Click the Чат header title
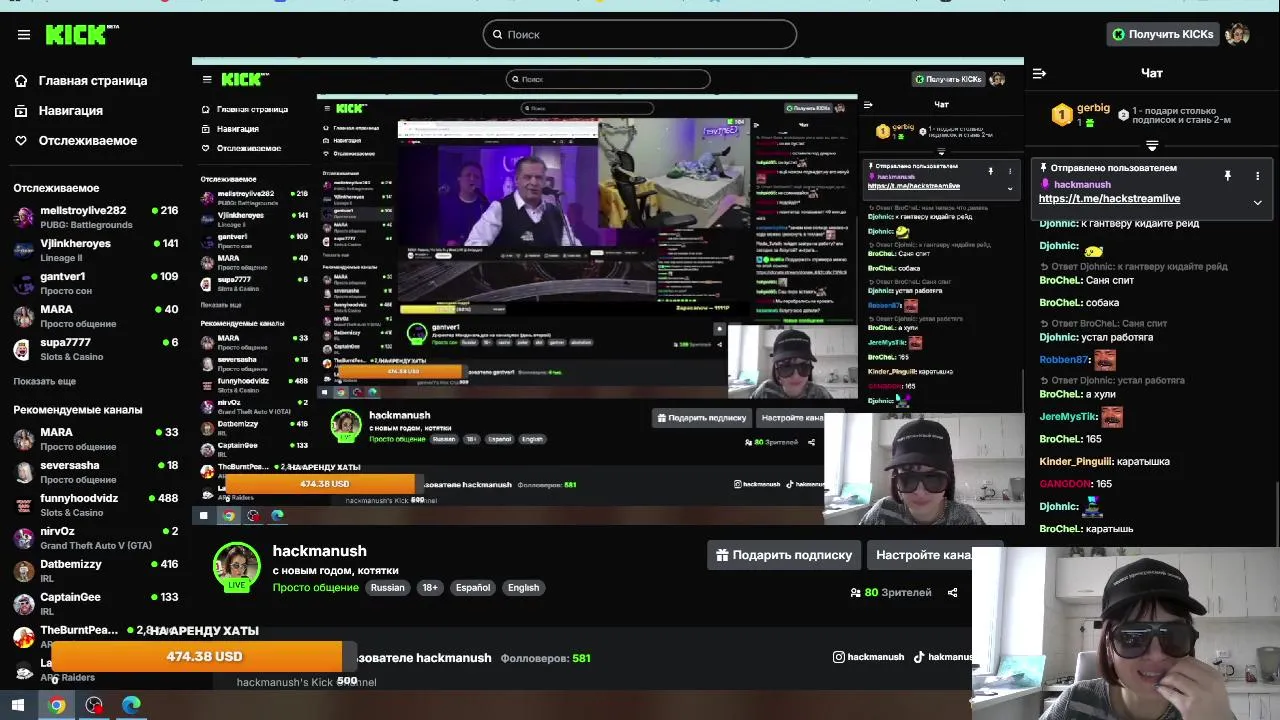Image resolution: width=1280 pixels, height=720 pixels. 1152,73
